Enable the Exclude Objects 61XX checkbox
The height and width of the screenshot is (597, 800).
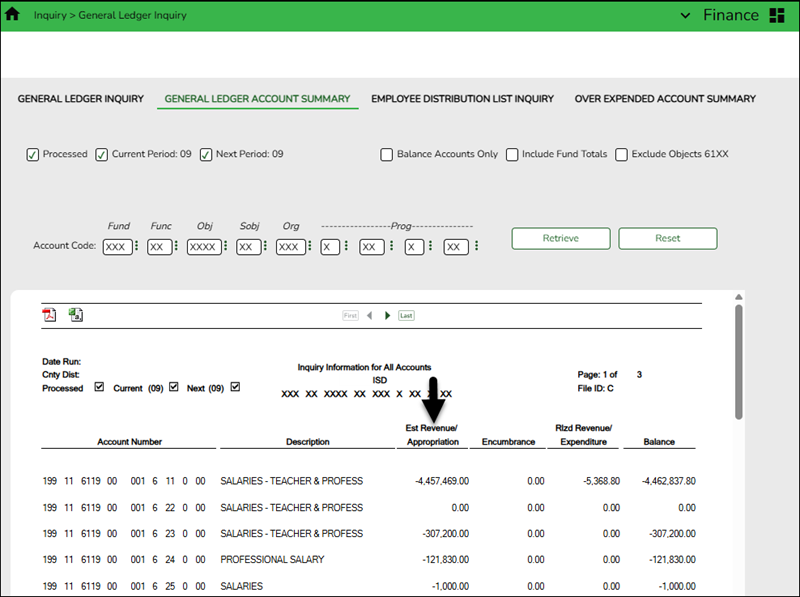tap(621, 155)
